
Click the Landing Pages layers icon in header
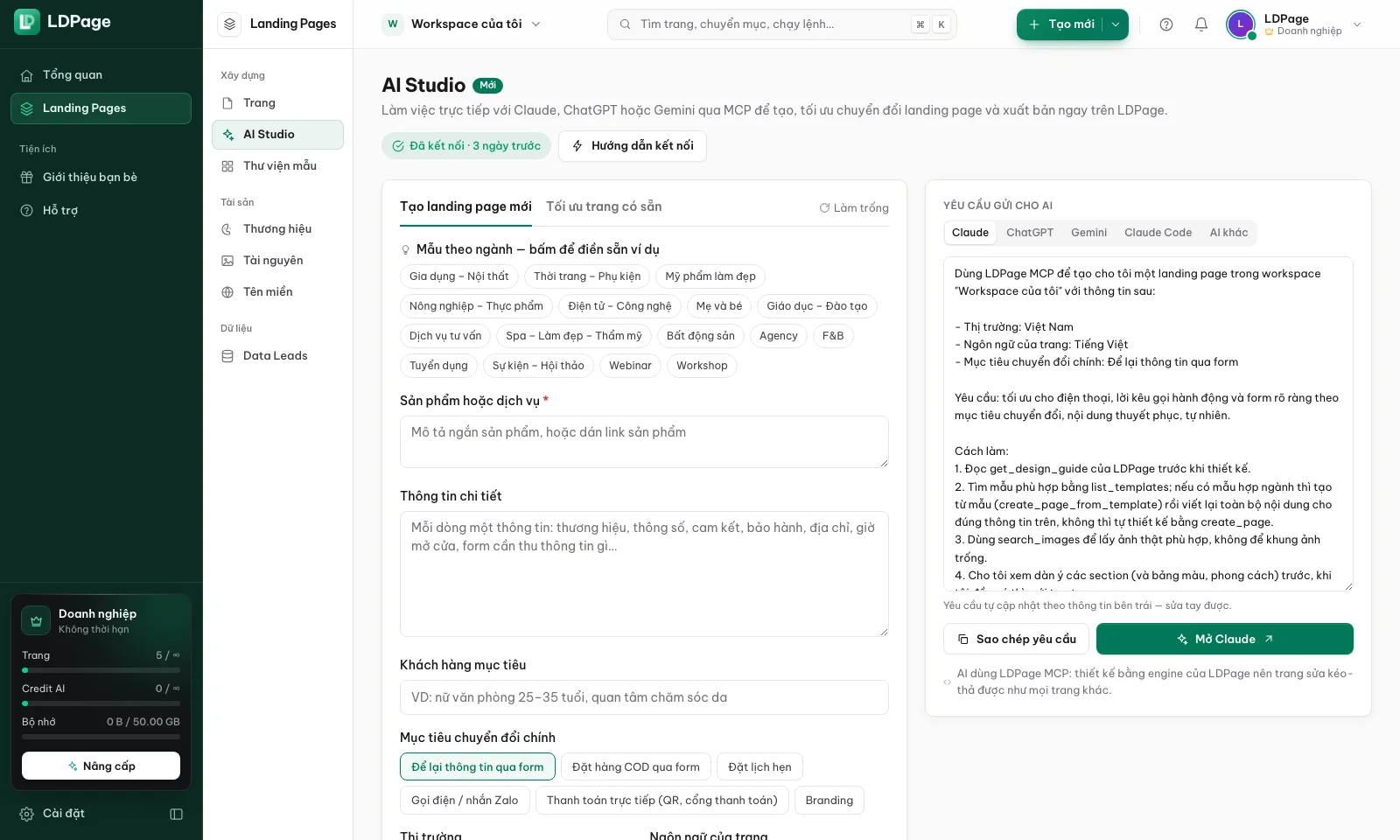click(x=230, y=24)
